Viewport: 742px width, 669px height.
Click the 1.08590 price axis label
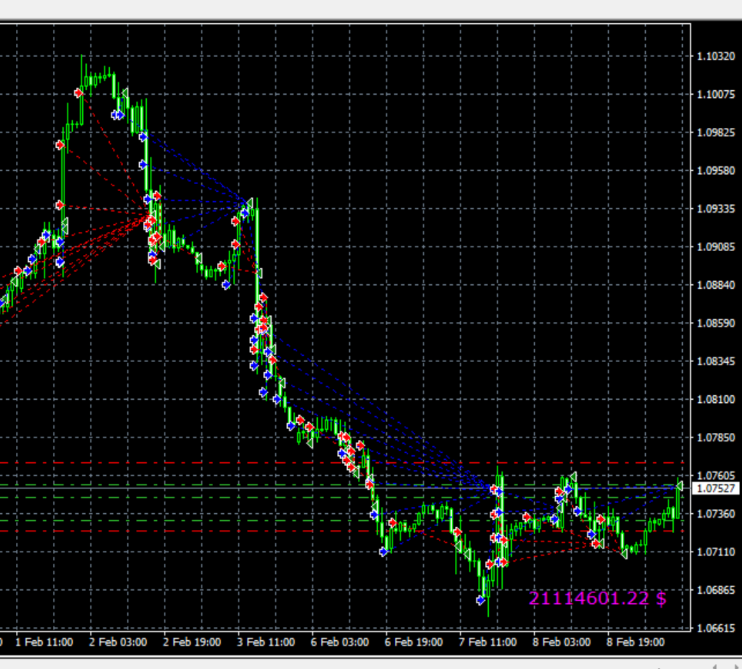716,323
